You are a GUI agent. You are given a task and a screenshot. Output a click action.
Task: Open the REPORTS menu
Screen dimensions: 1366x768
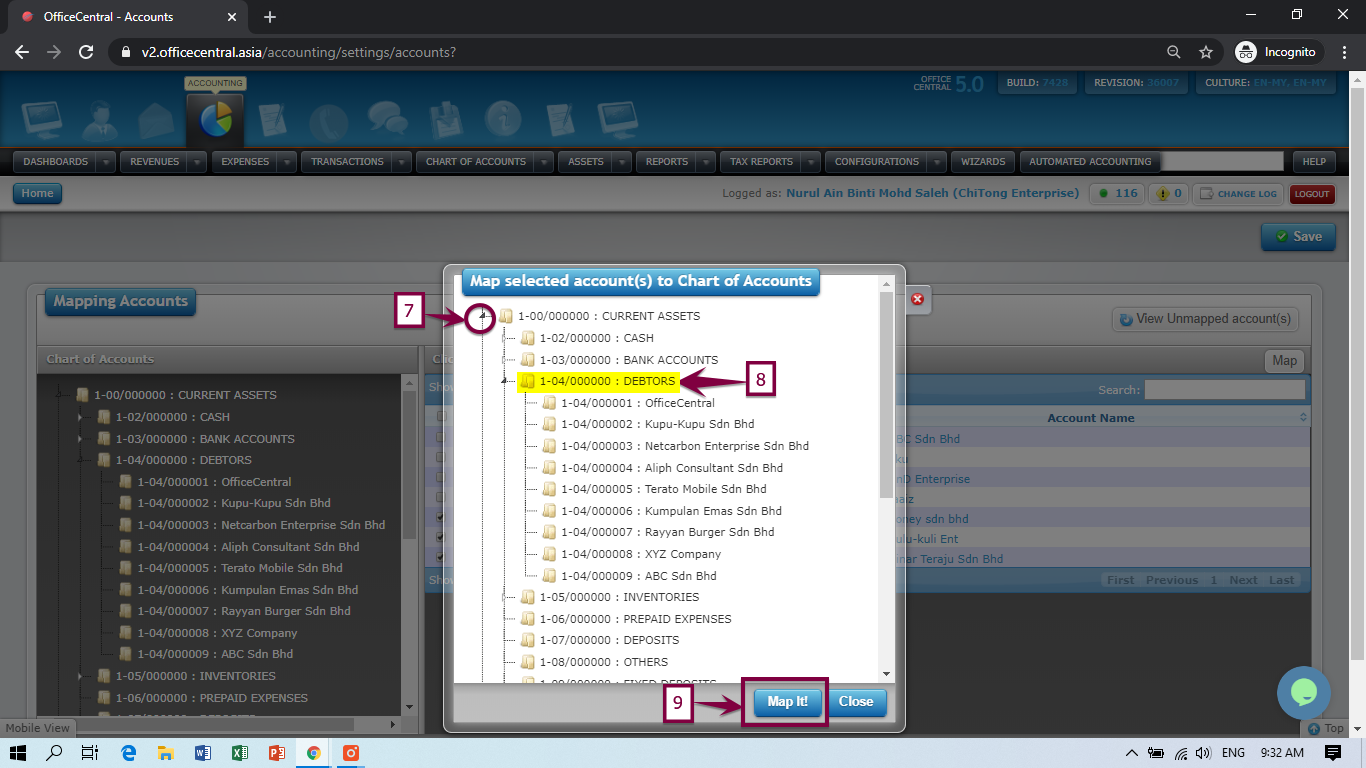[667, 162]
